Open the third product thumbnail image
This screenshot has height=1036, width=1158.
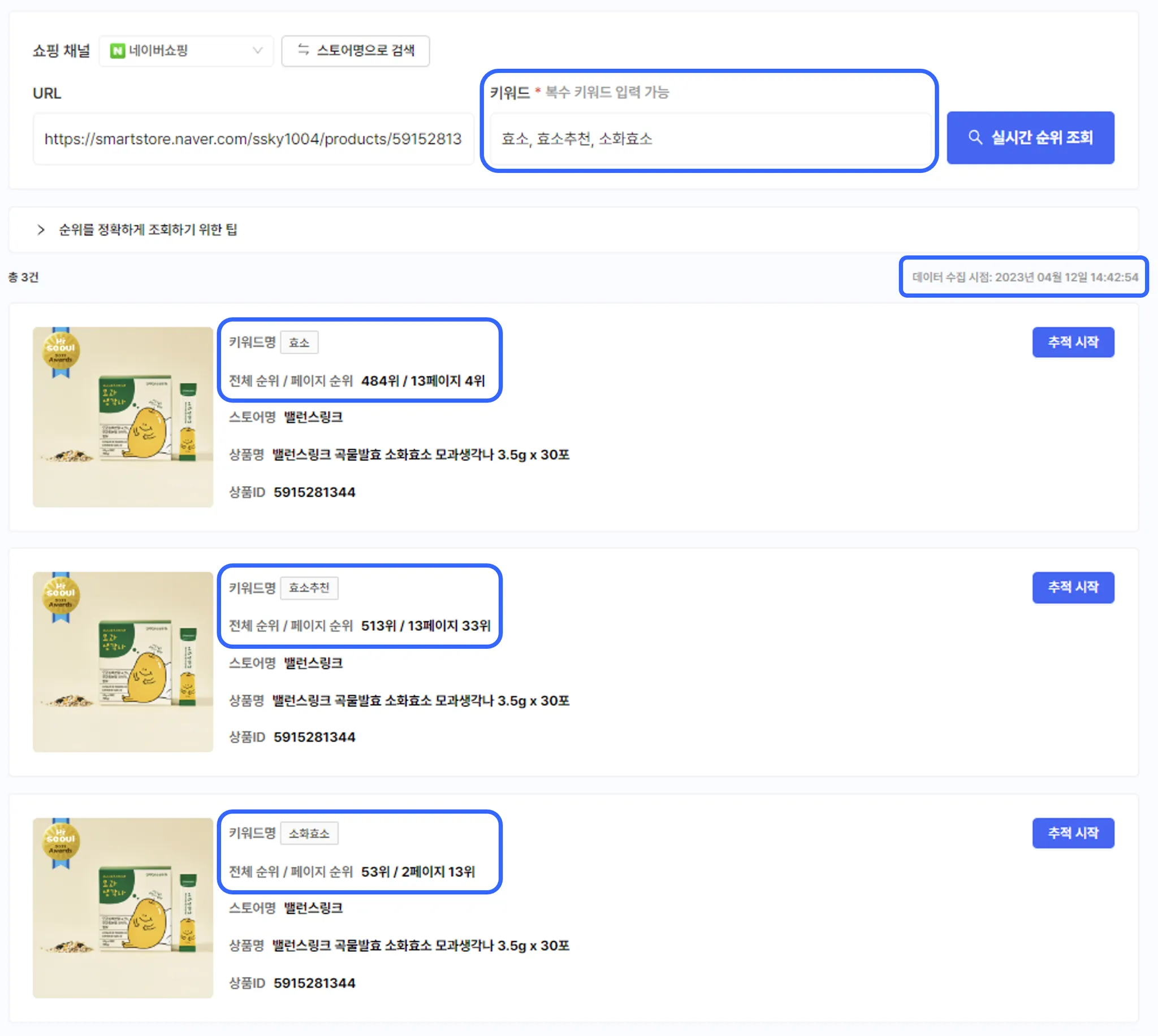[123, 907]
